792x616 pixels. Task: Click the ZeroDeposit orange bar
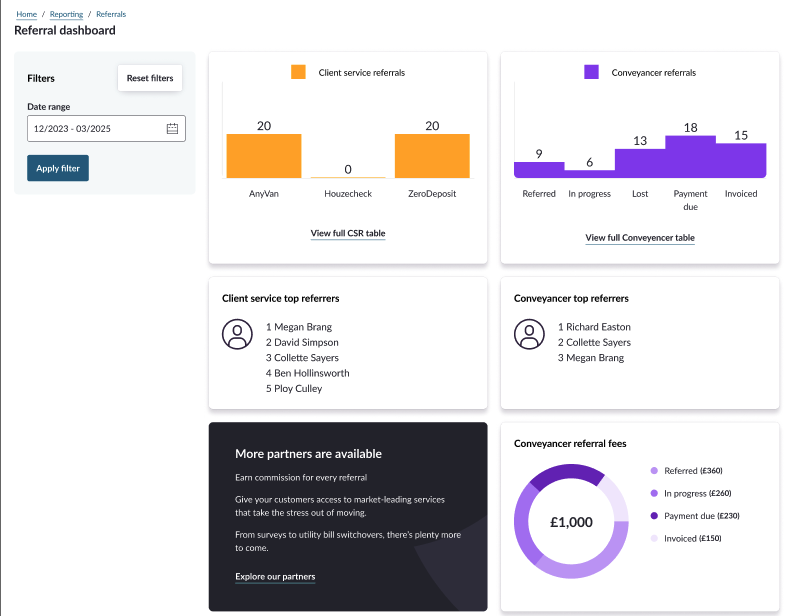(432, 156)
